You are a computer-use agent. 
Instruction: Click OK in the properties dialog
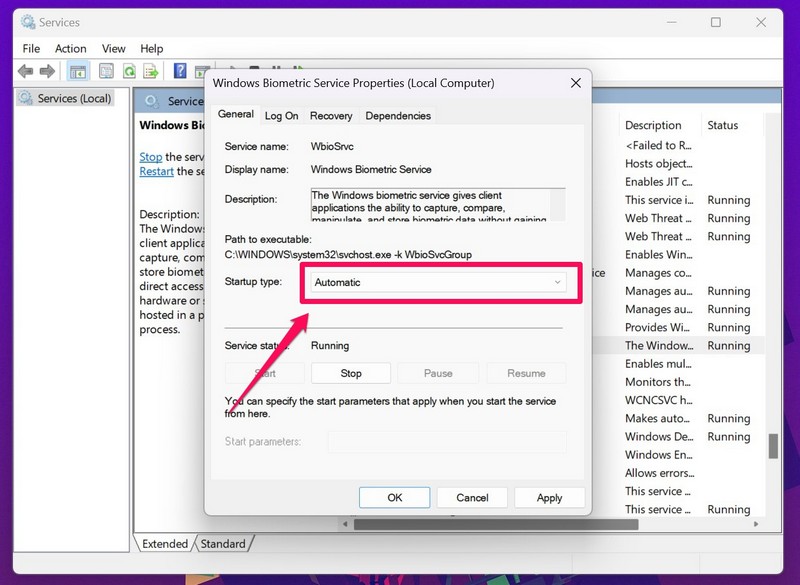click(x=394, y=497)
